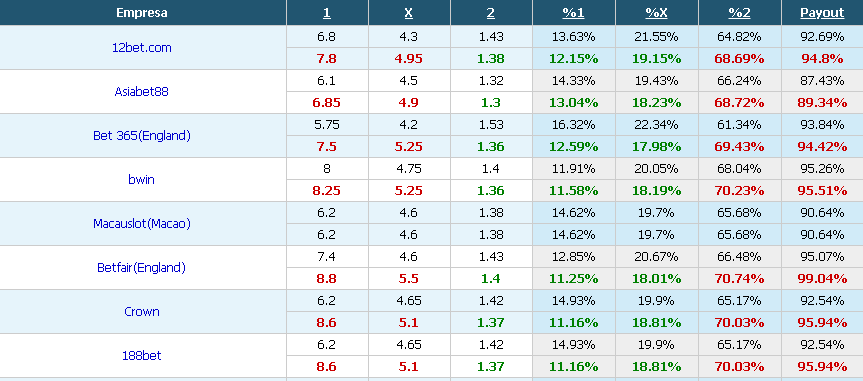Click 12bet.com's 4.95 draw odds
This screenshot has width=863, height=381.
coord(408,58)
